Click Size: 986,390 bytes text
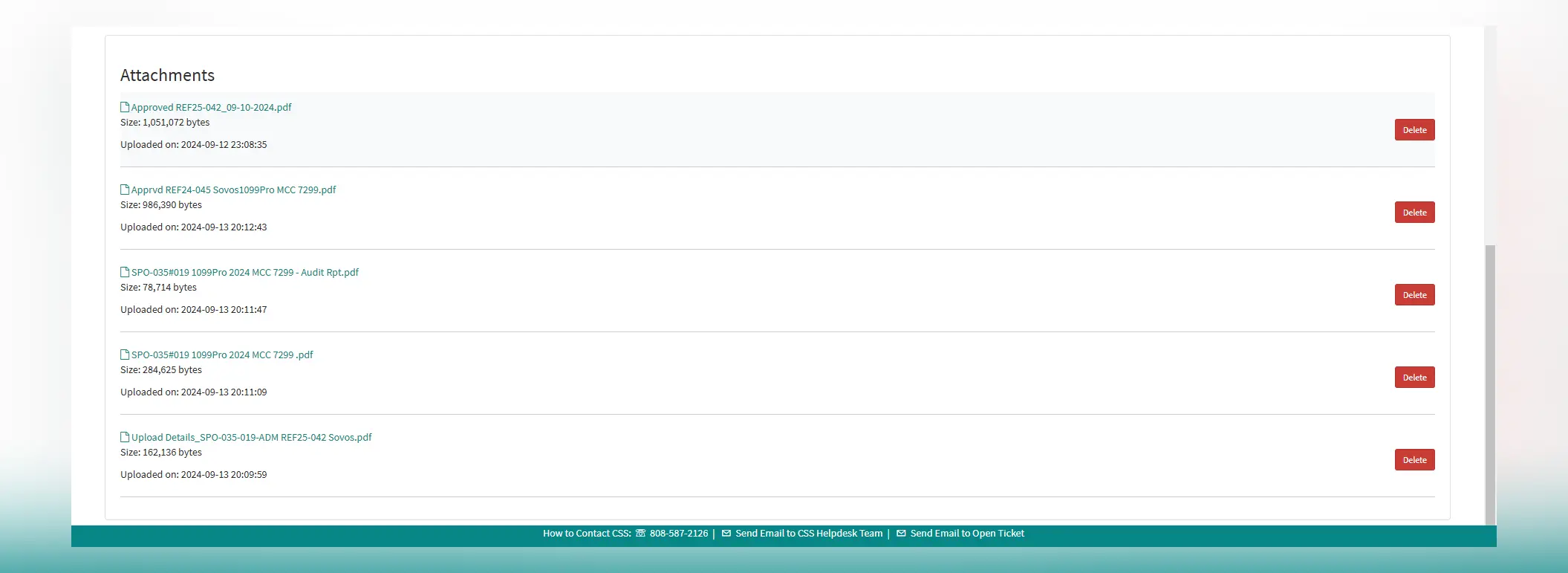This screenshot has width=1568, height=573. pos(161,205)
